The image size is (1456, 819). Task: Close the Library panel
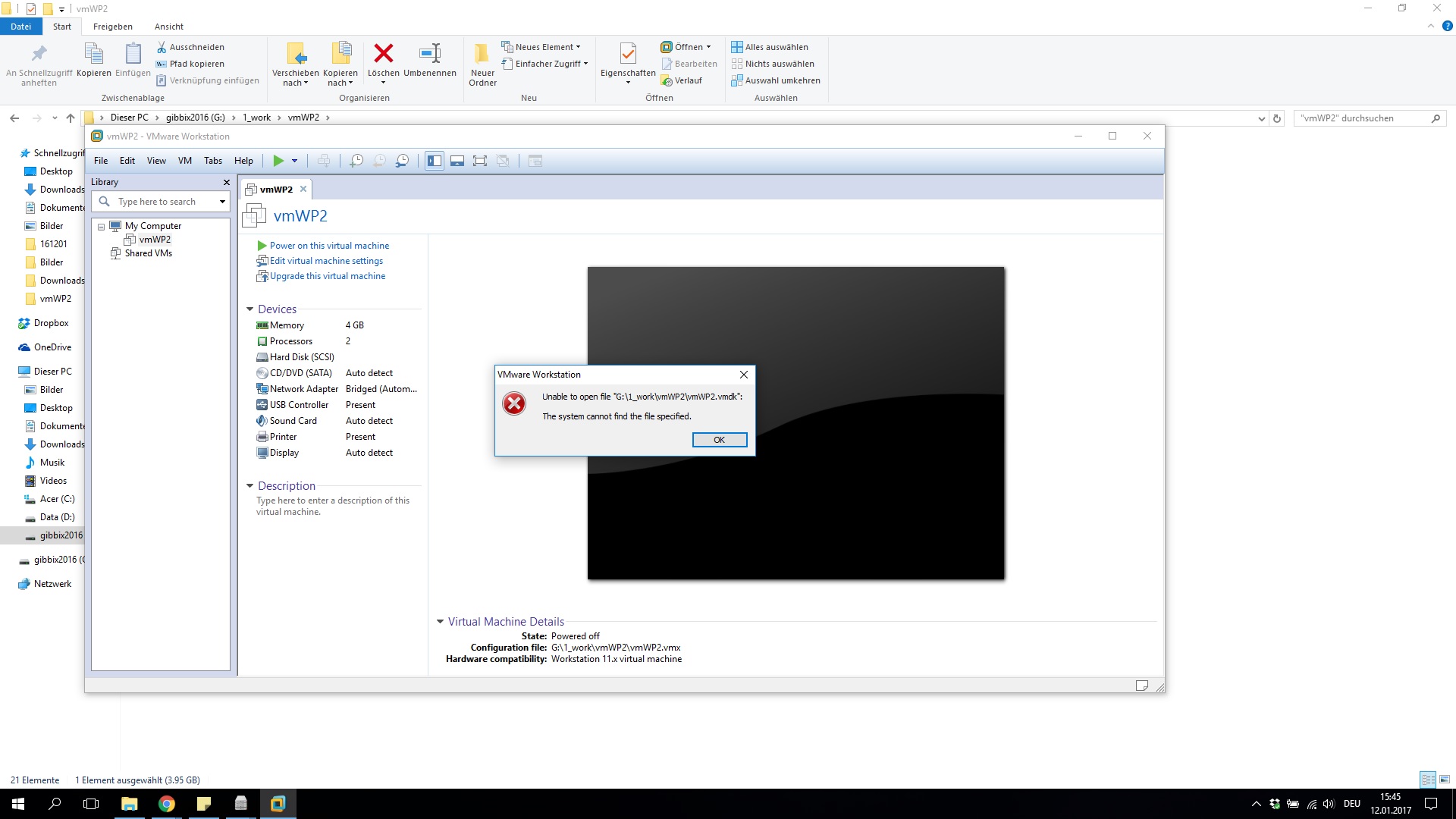[226, 183]
